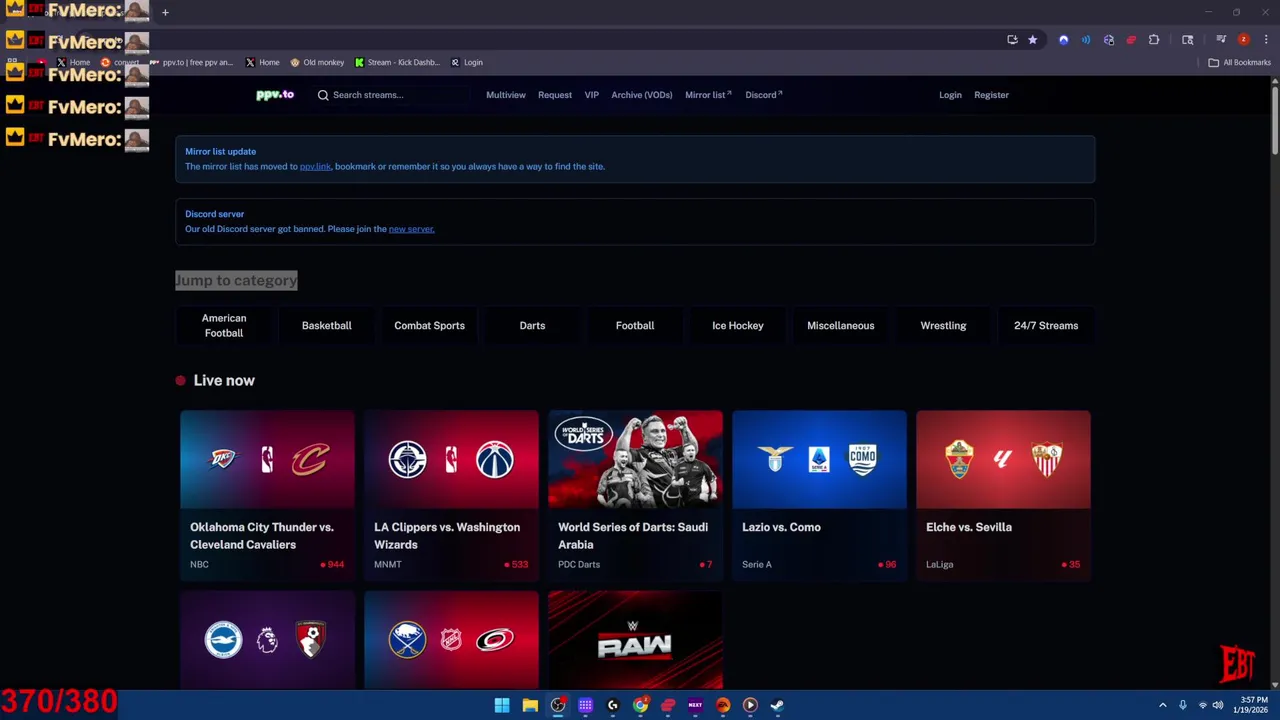Open Archive (VODs) page

pos(642,95)
